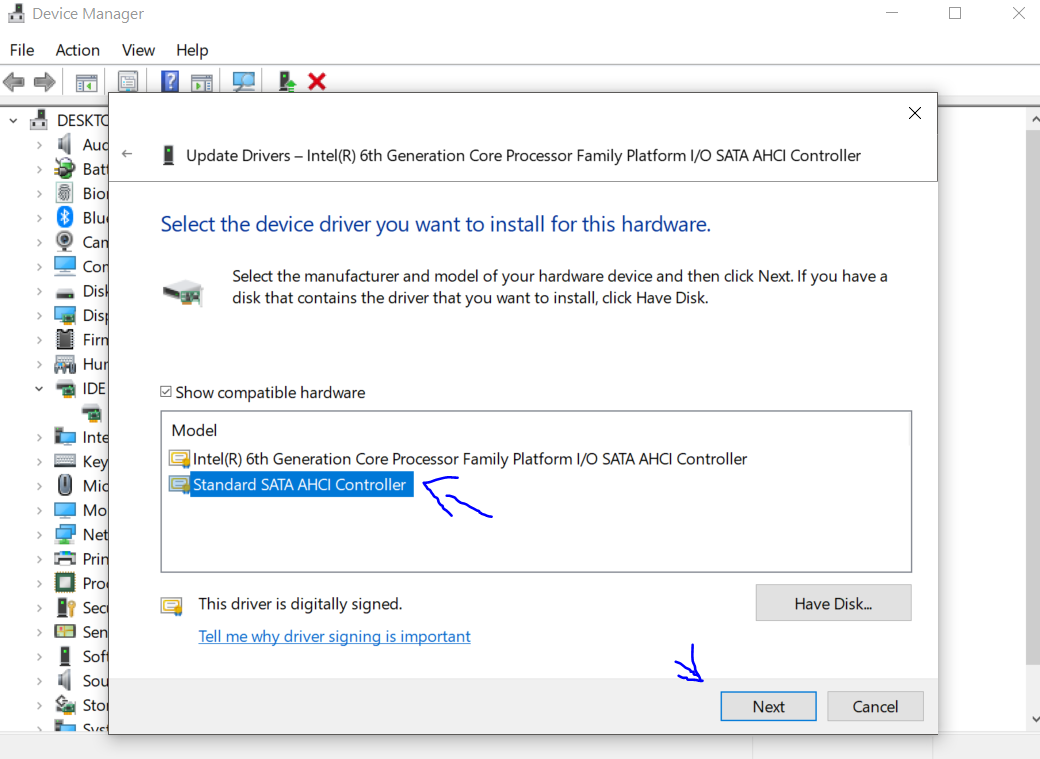Maximize the Device Manager window
The width and height of the screenshot is (1040, 759).
955,13
